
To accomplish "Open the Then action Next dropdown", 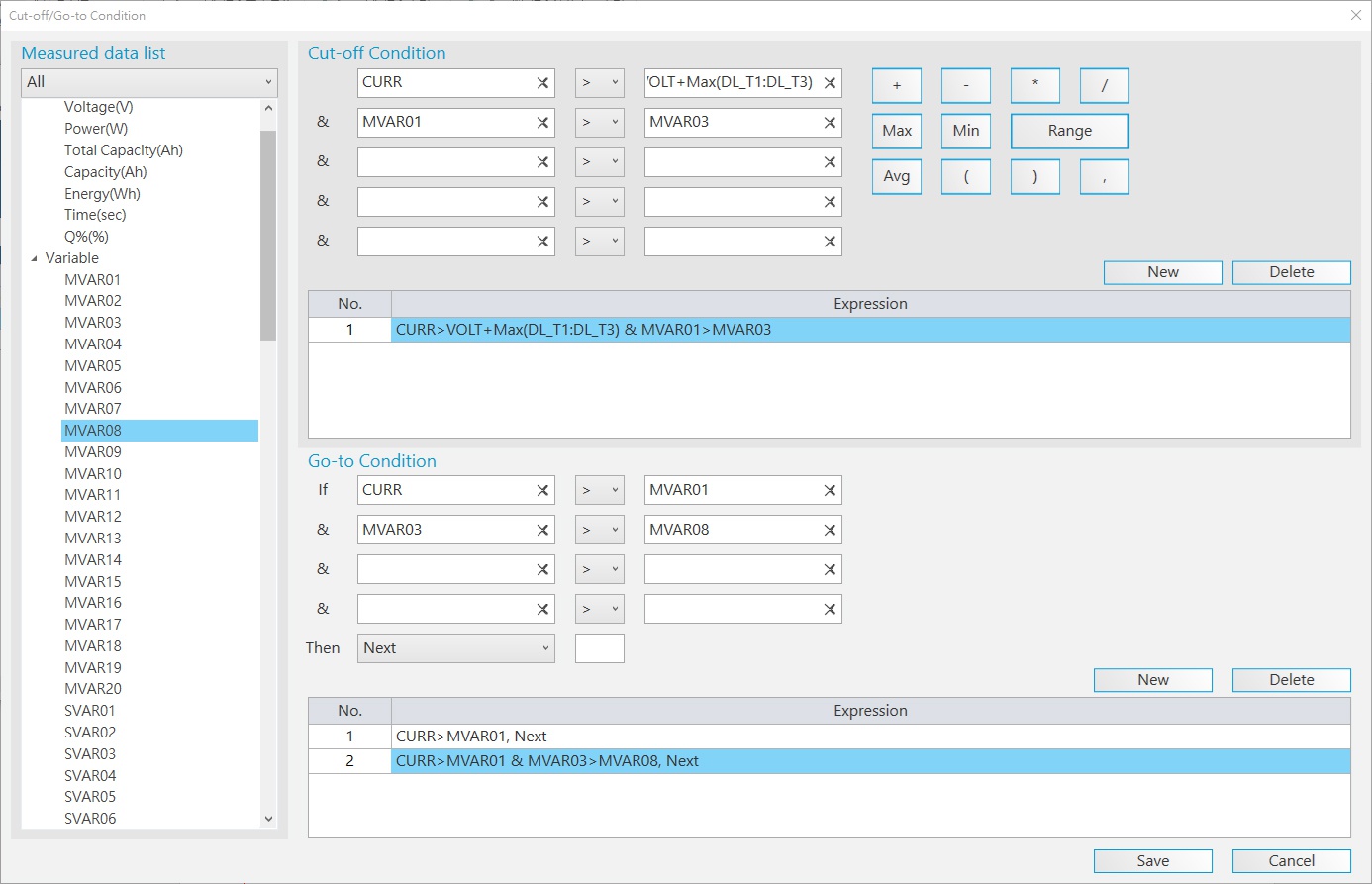I will coord(455,648).
